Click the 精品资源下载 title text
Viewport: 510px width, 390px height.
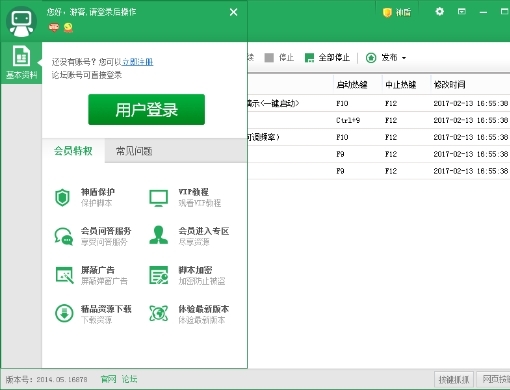(106, 309)
